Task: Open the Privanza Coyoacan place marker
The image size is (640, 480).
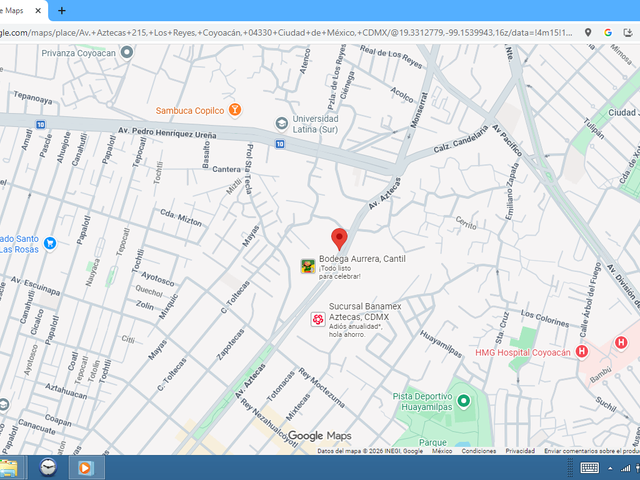Action: (x=127, y=53)
